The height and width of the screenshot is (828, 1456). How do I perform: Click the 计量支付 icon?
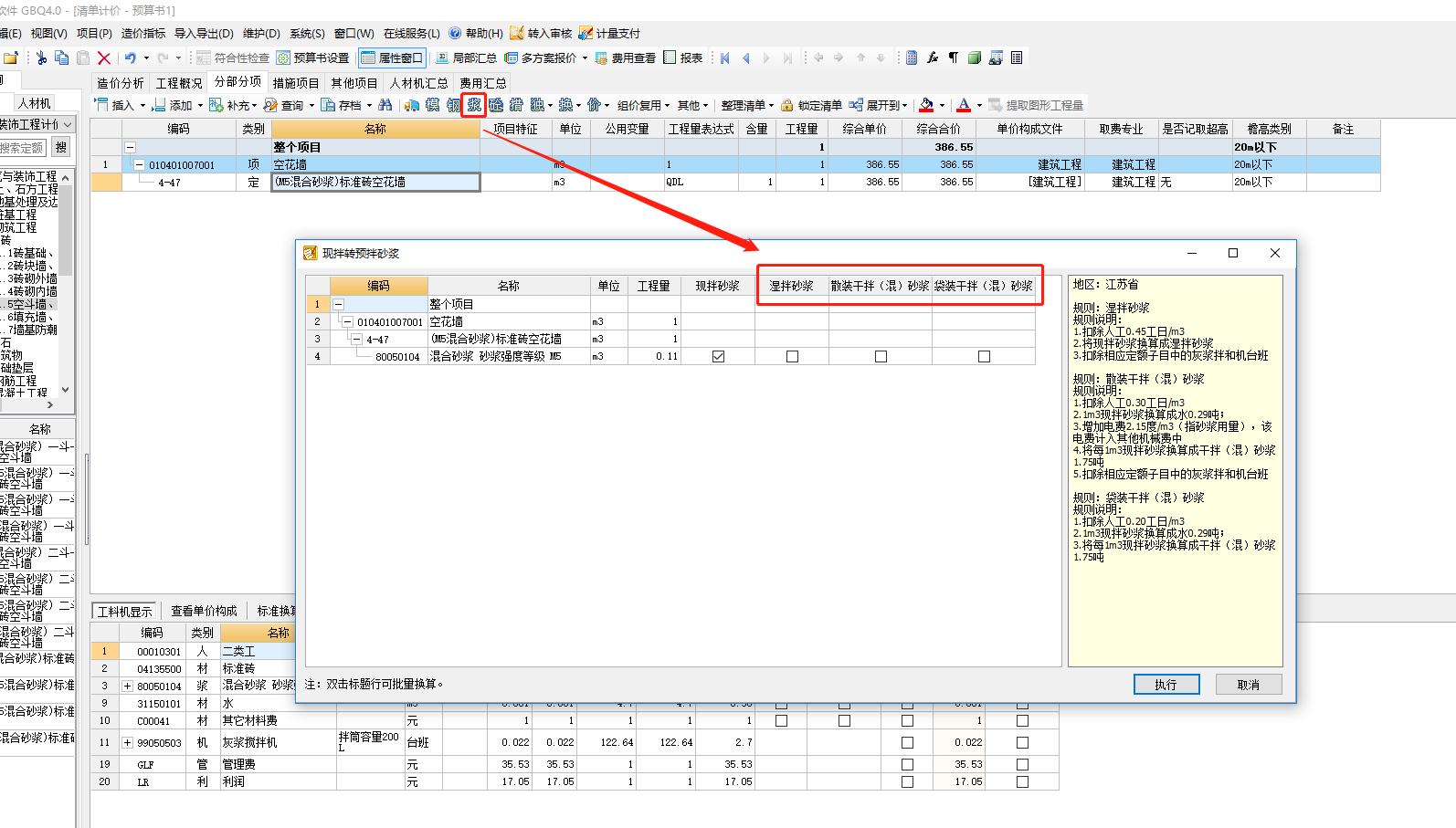[x=586, y=33]
